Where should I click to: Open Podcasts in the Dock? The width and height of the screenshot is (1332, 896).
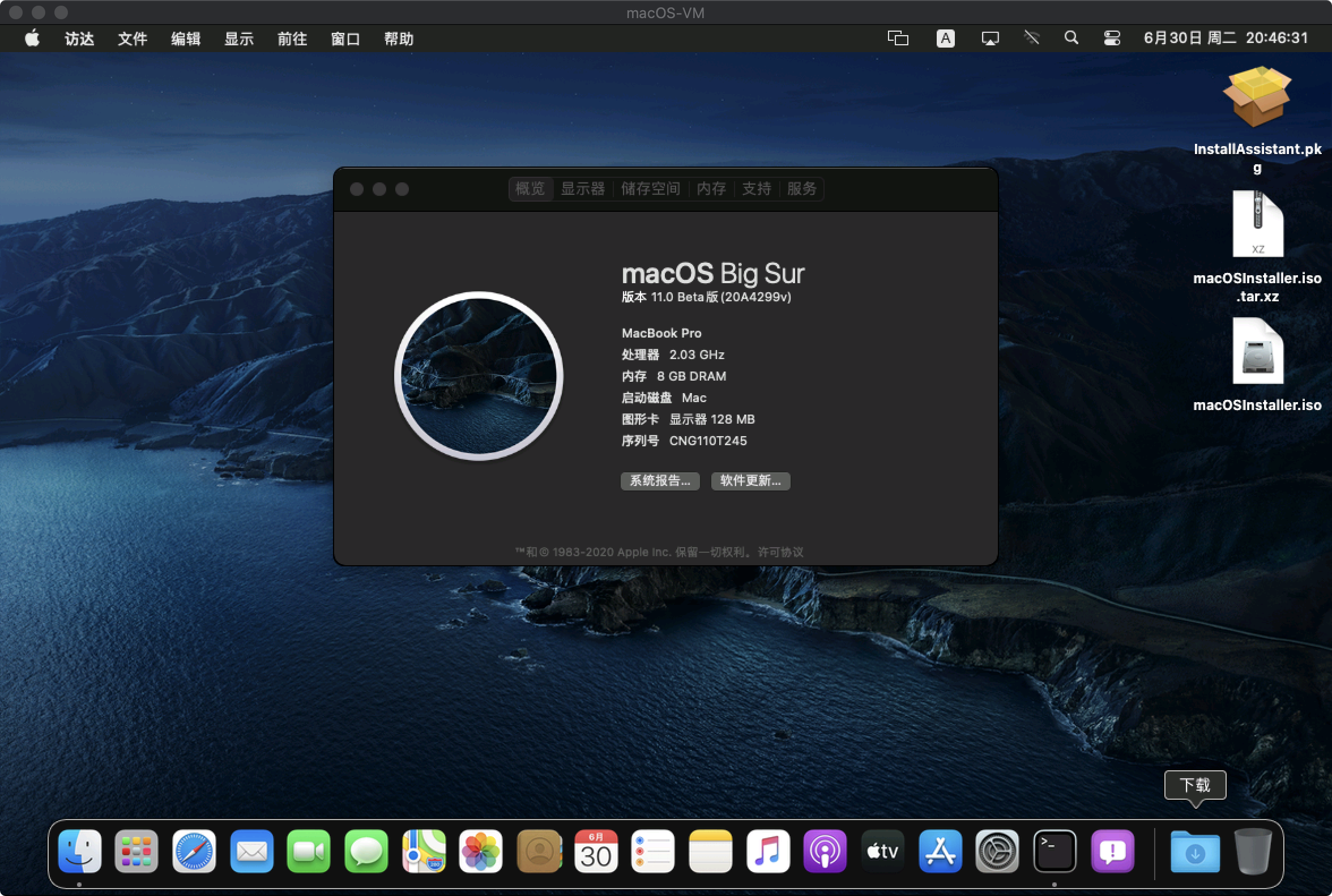pyautogui.click(x=825, y=851)
